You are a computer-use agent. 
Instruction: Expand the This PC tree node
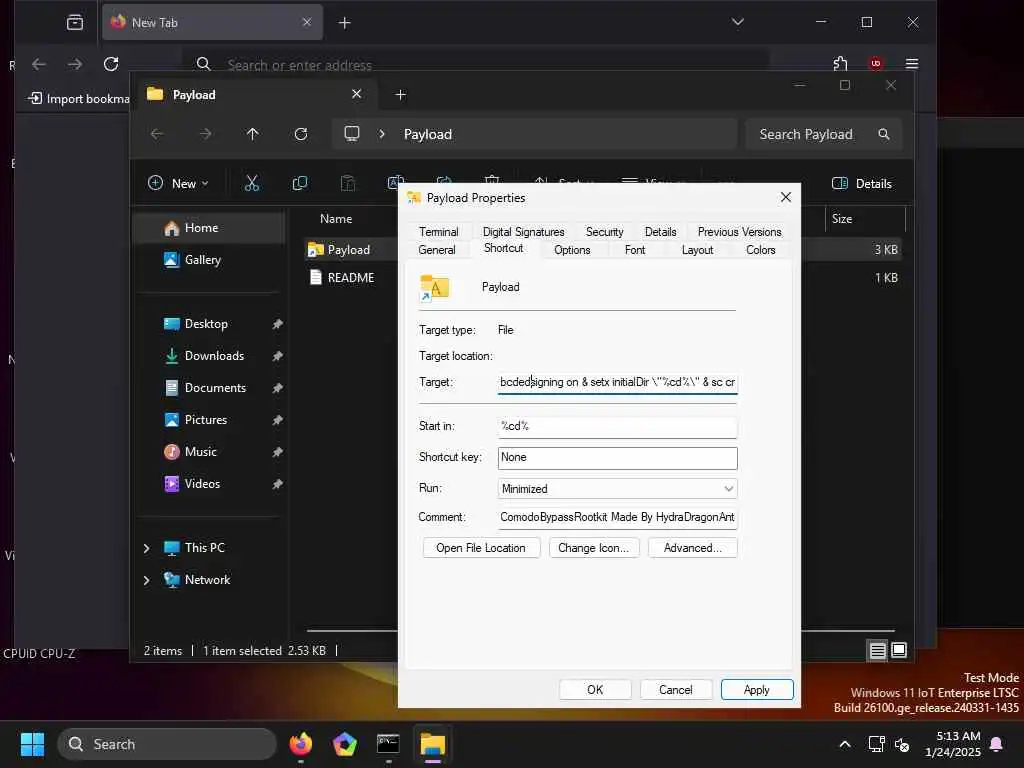(146, 548)
